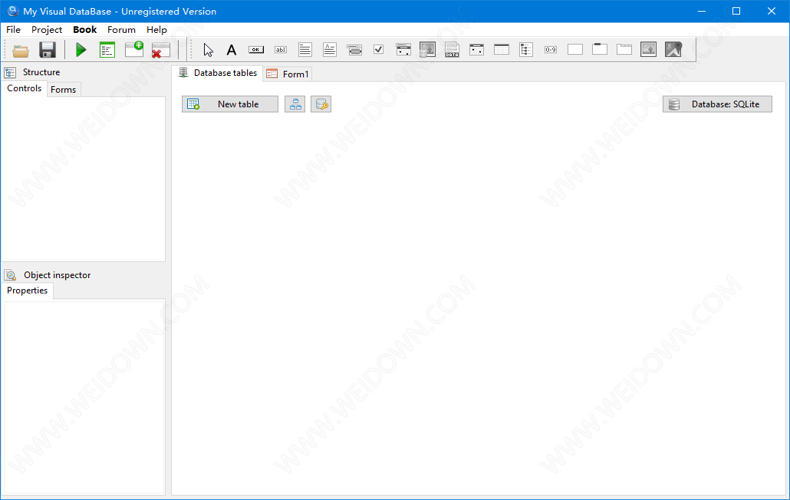Viewport: 790px width, 500px height.
Task: Open the Forum menu
Action: 121,30
